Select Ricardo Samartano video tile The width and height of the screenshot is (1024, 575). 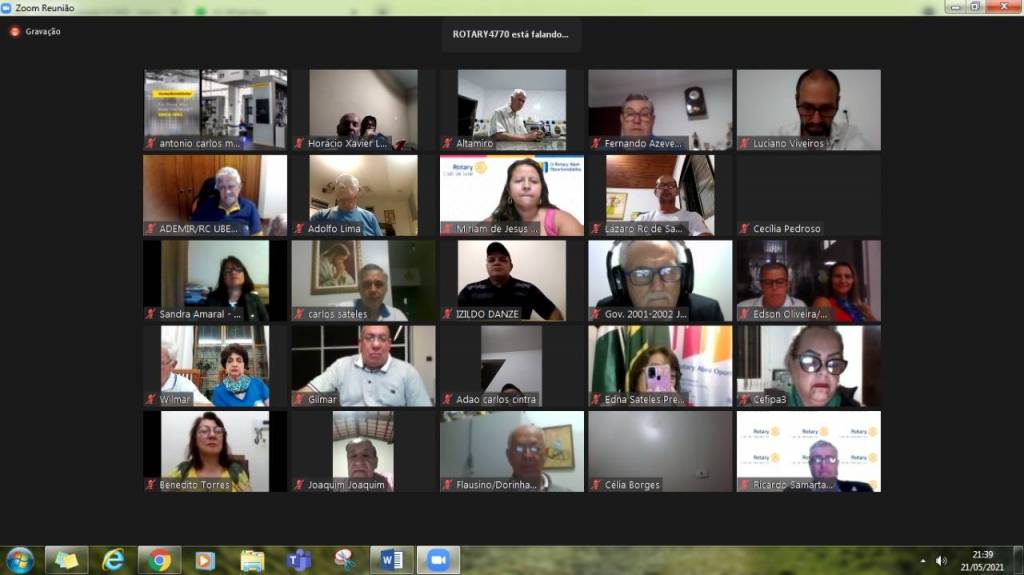(808, 451)
